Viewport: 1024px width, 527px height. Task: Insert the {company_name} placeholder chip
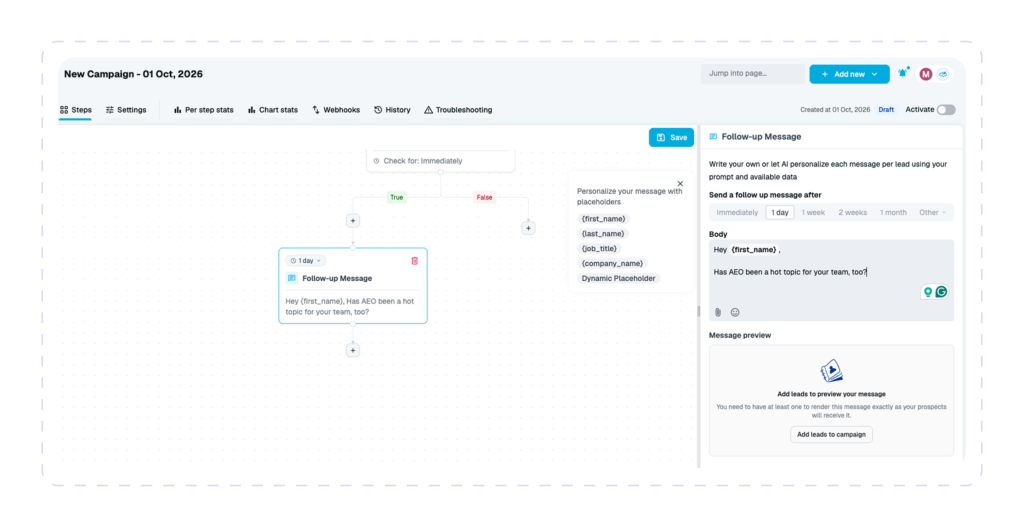tap(613, 263)
